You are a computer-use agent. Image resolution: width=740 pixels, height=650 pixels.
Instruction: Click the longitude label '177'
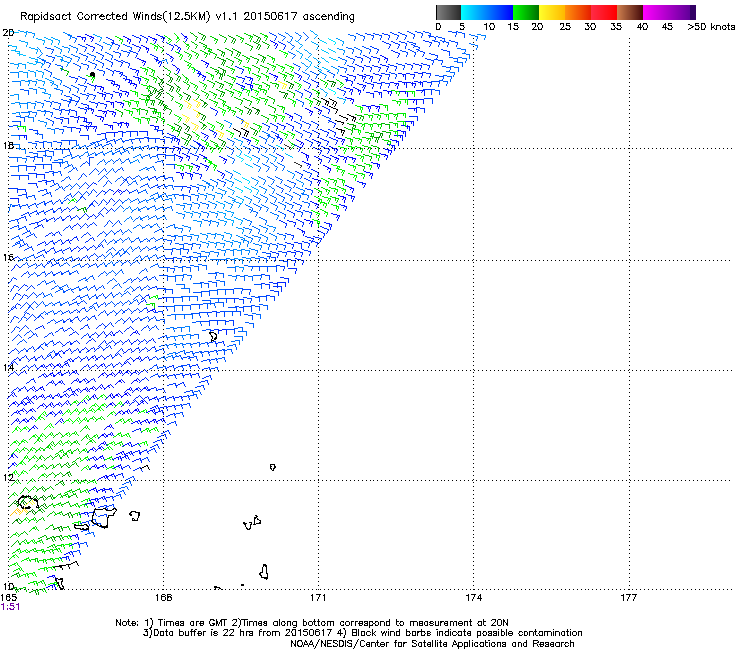pyautogui.click(x=629, y=598)
